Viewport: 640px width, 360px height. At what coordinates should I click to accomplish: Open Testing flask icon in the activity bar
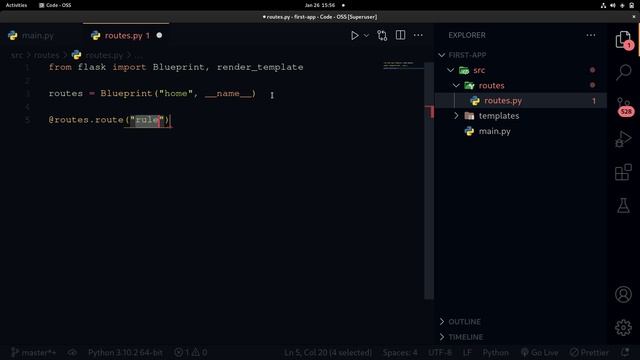point(623,205)
